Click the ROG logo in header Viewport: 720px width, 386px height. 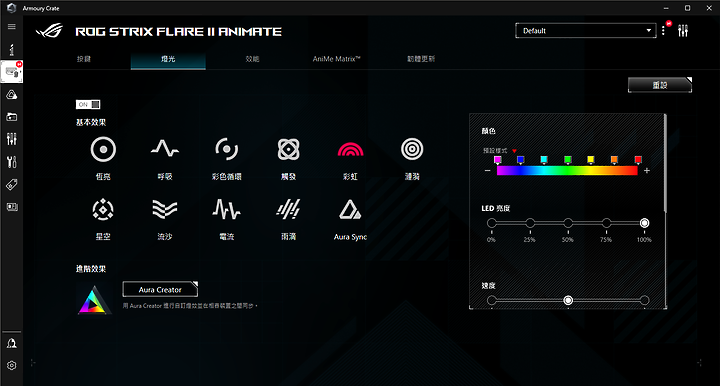pyautogui.click(x=49, y=31)
